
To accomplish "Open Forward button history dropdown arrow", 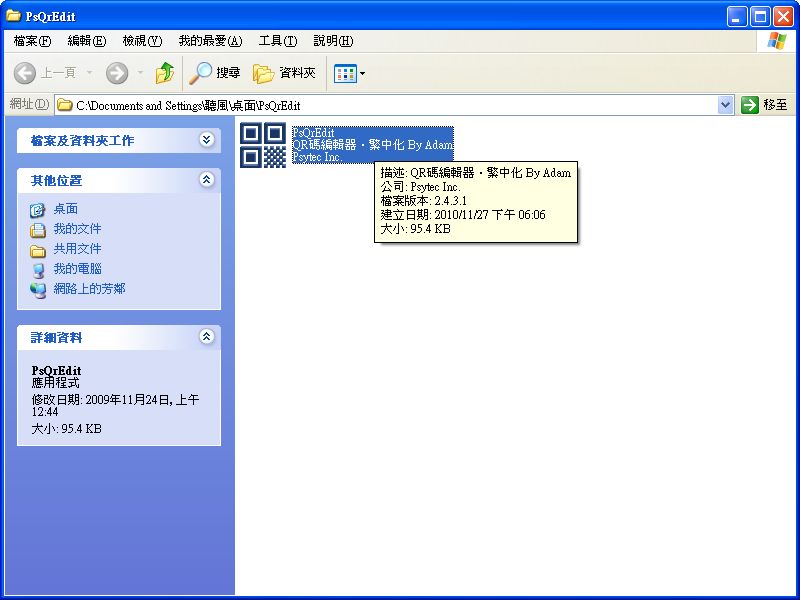I will point(140,73).
